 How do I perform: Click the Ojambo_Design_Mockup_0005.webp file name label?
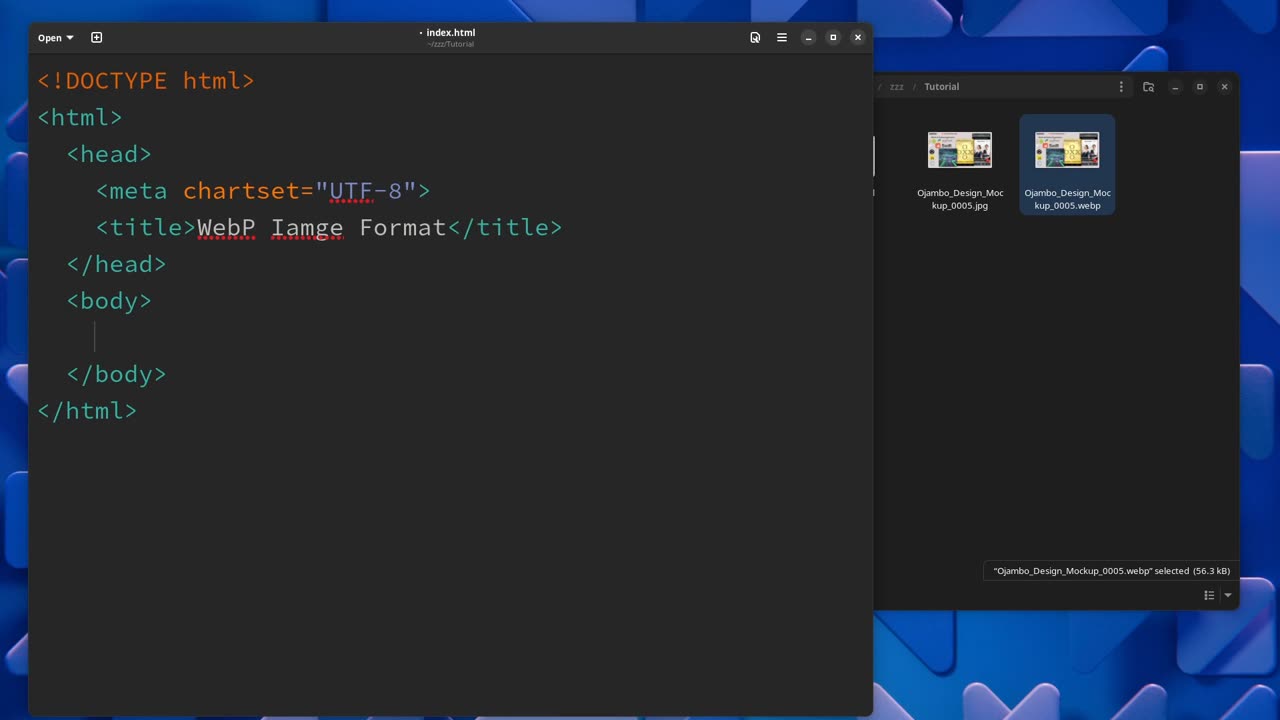click(x=1067, y=199)
